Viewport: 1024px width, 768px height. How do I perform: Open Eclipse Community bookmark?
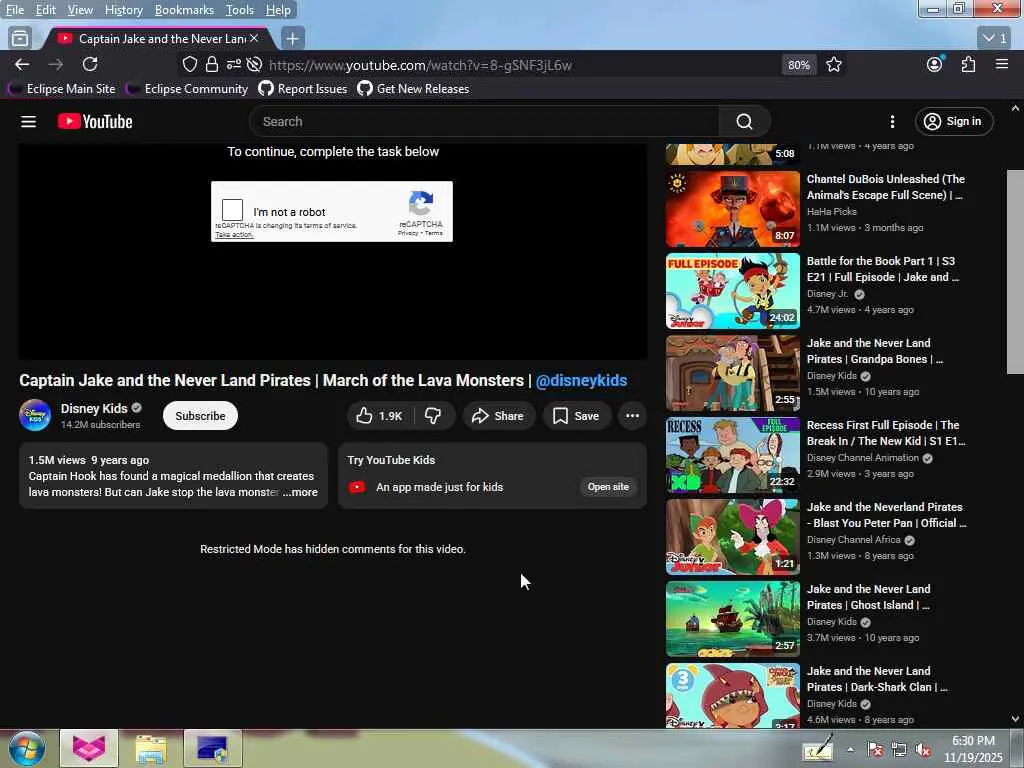point(187,89)
